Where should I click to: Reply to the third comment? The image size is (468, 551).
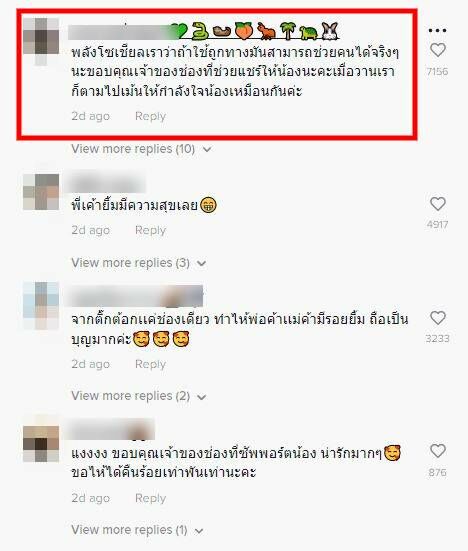[x=150, y=364]
